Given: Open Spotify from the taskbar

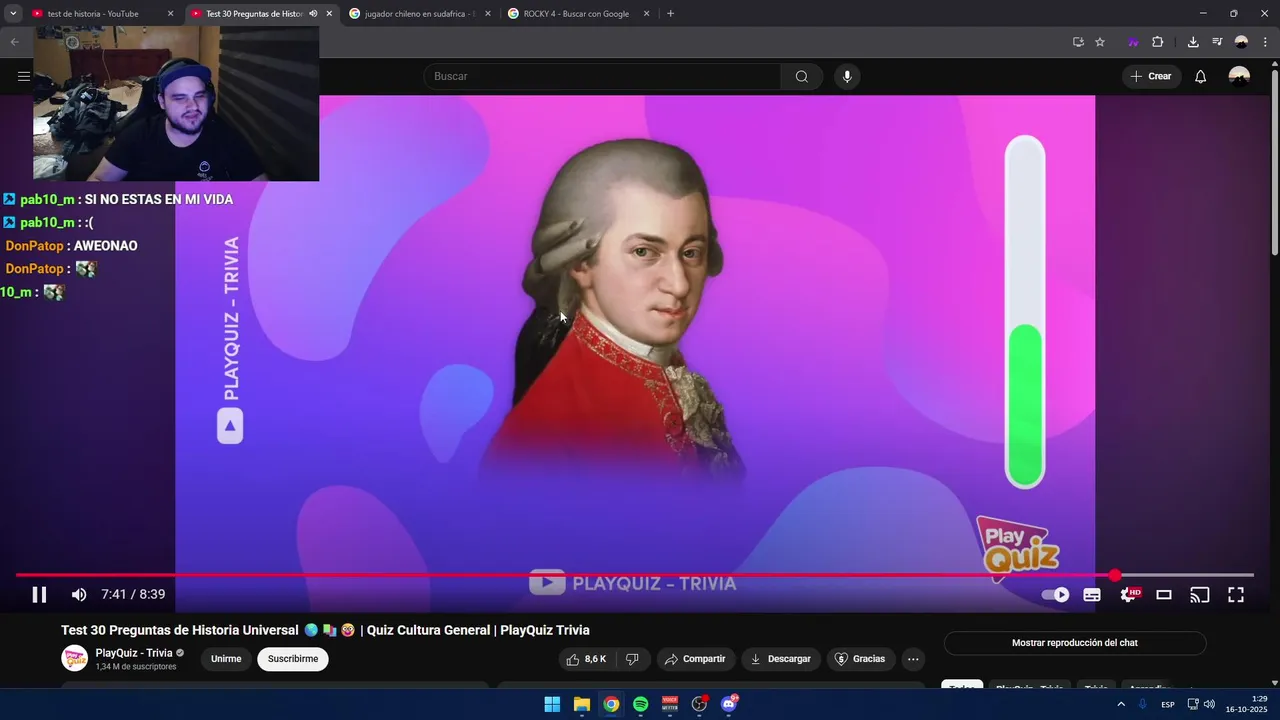Looking at the screenshot, I should click(641, 704).
